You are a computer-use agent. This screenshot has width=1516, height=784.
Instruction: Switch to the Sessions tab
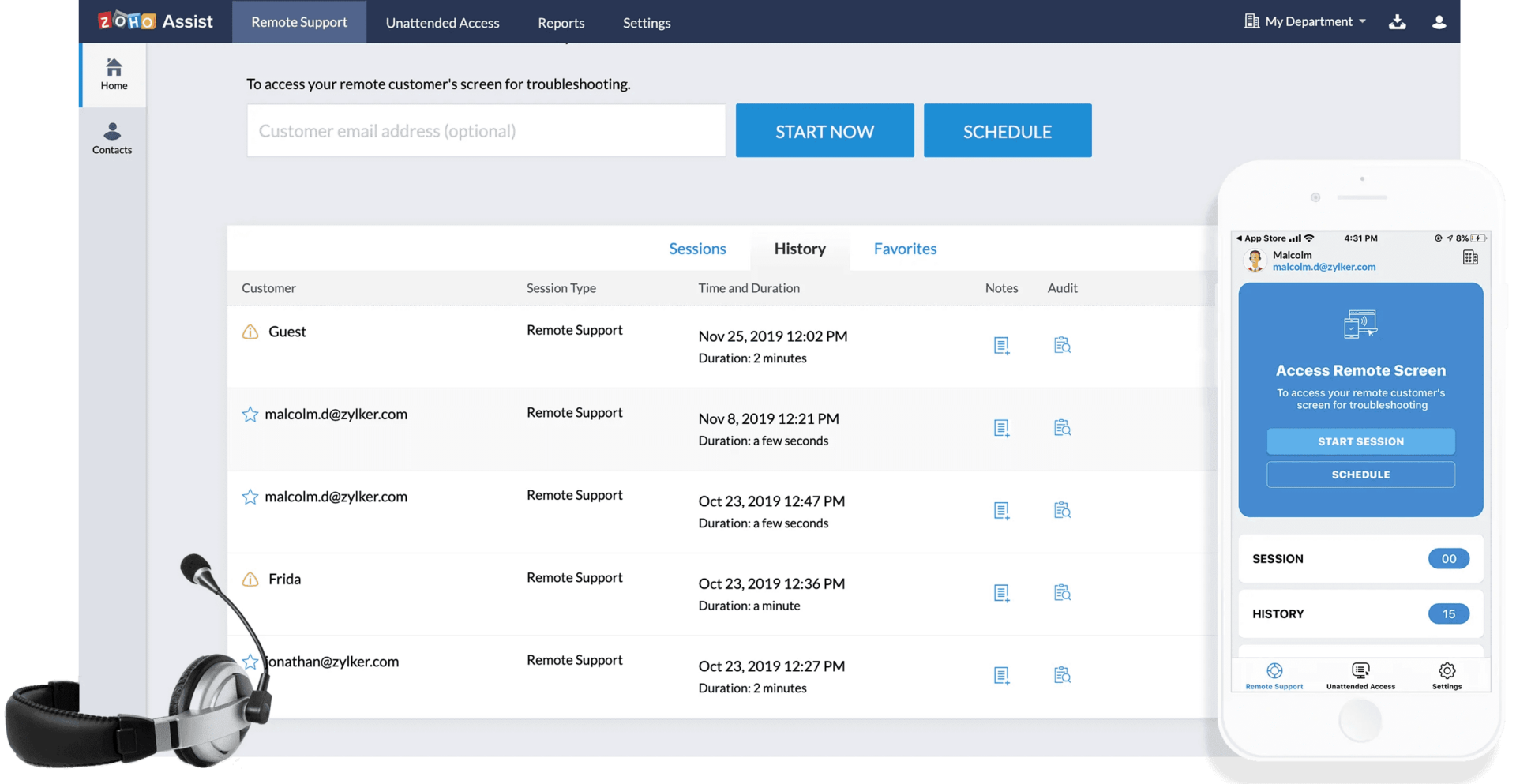pos(697,248)
